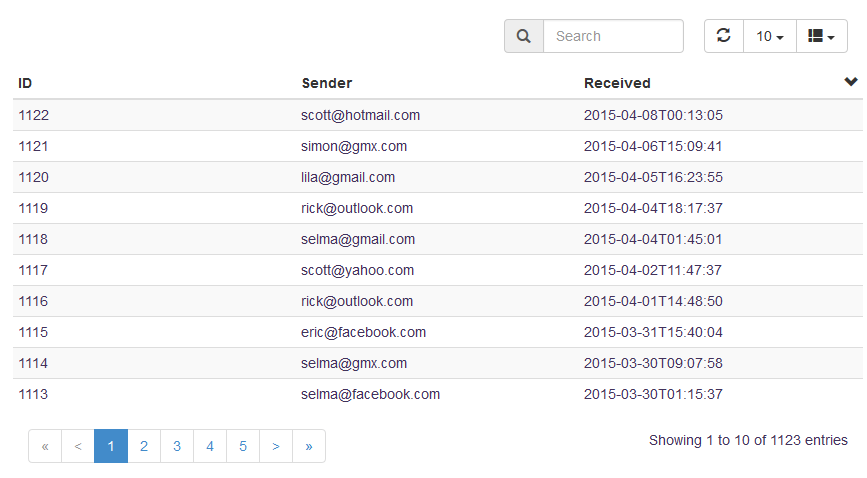Jump to first page with « icon

tap(45, 446)
